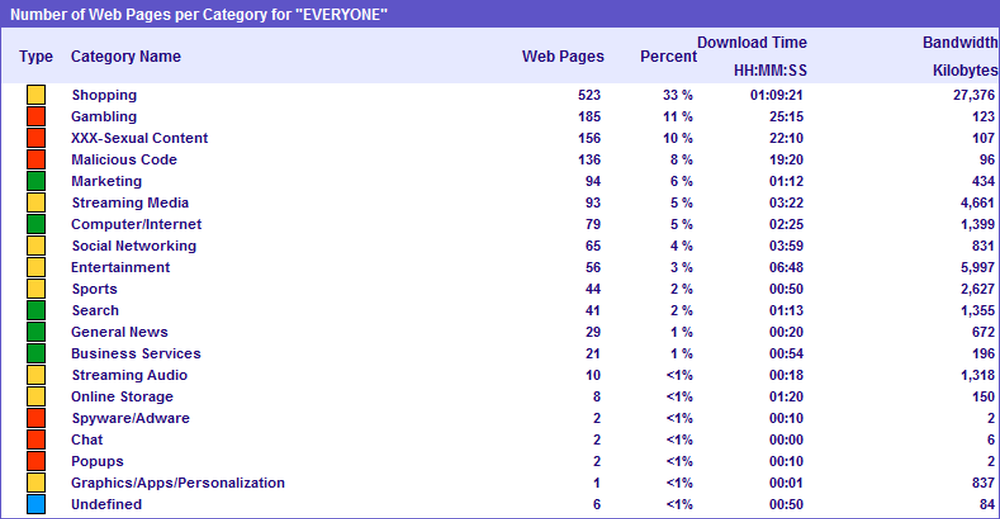Select the Search category name
The width and height of the screenshot is (1000, 519).
[95, 310]
